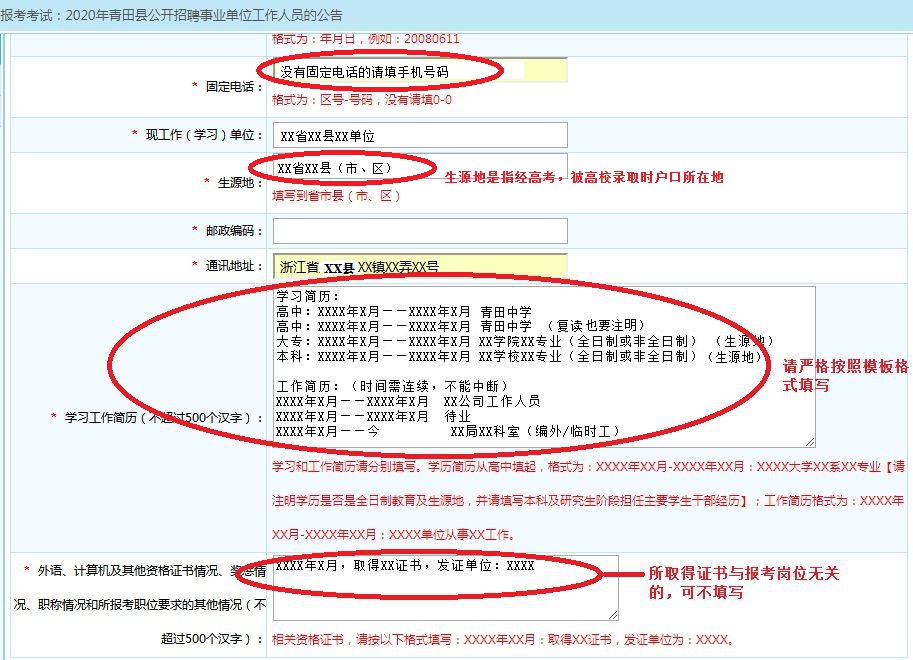Grab the 学习工作简历 textarea resize handle

[x=809, y=440]
